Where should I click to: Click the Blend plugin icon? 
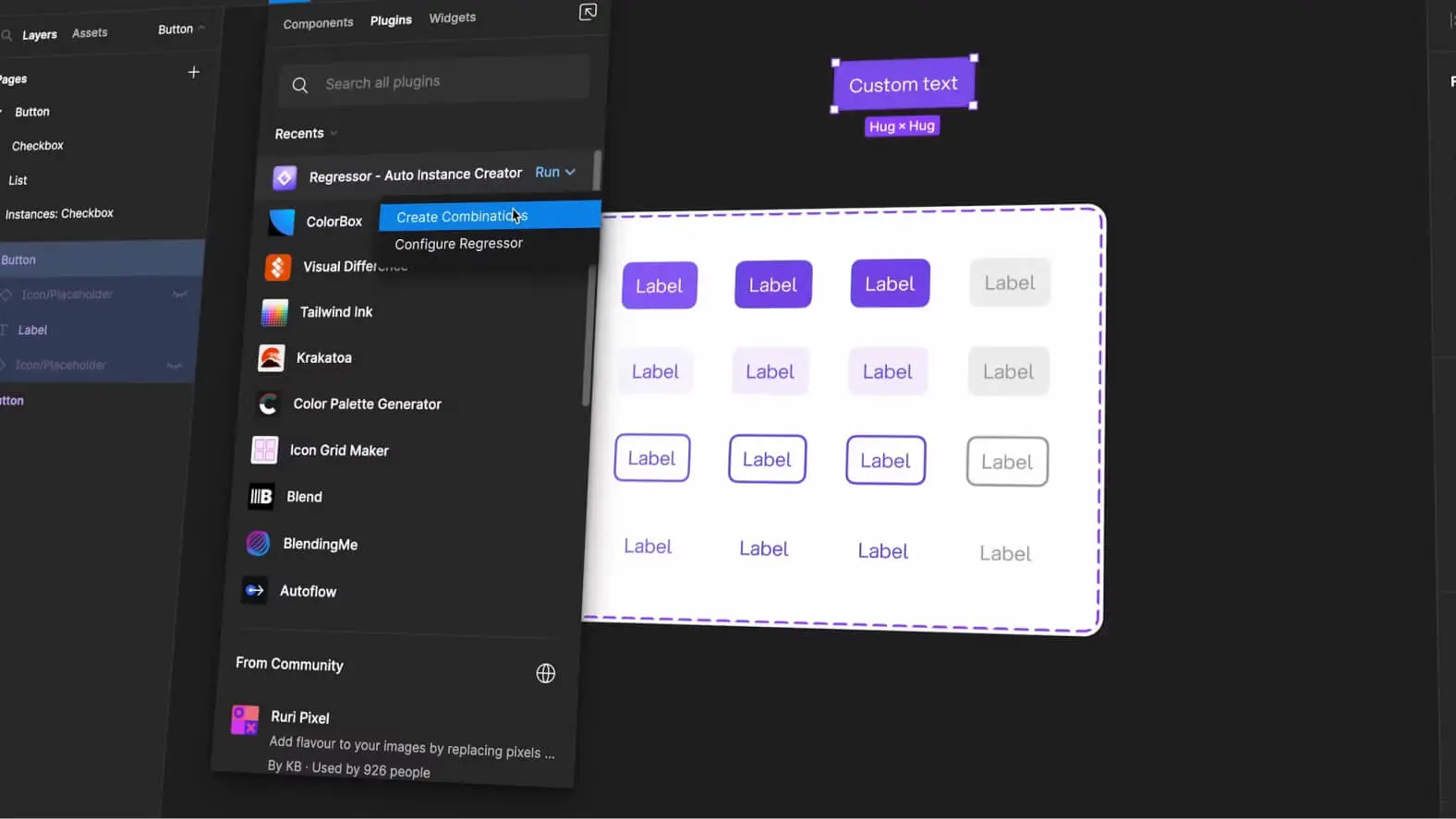click(x=261, y=497)
